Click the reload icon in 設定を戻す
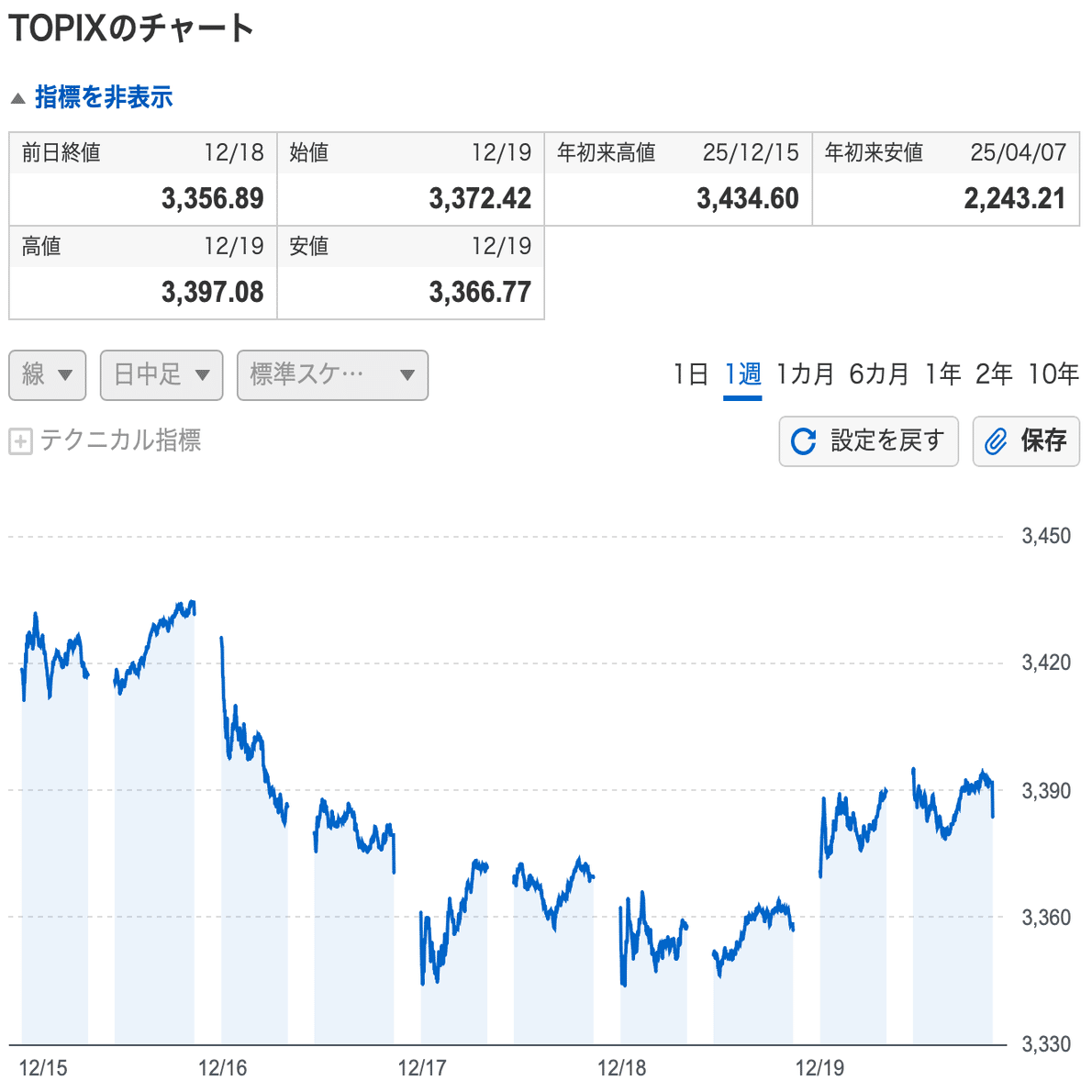The height and width of the screenshot is (1092, 1092). (x=803, y=441)
